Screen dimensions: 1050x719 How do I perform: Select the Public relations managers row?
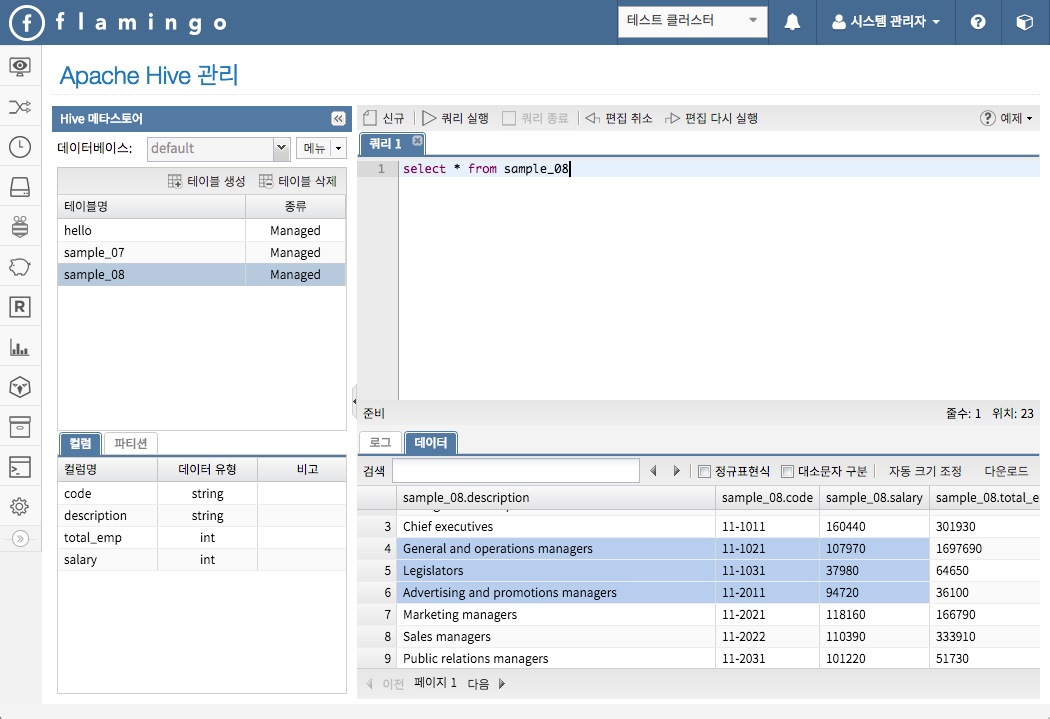(x=698, y=659)
